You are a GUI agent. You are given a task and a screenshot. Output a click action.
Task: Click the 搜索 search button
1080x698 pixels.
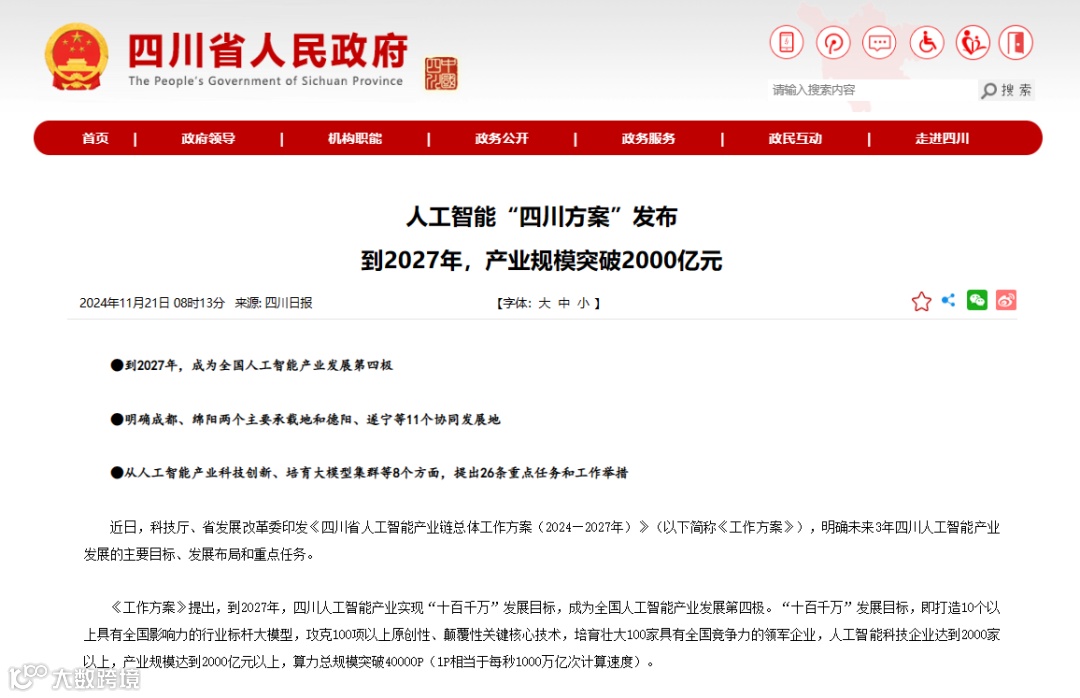(1007, 90)
